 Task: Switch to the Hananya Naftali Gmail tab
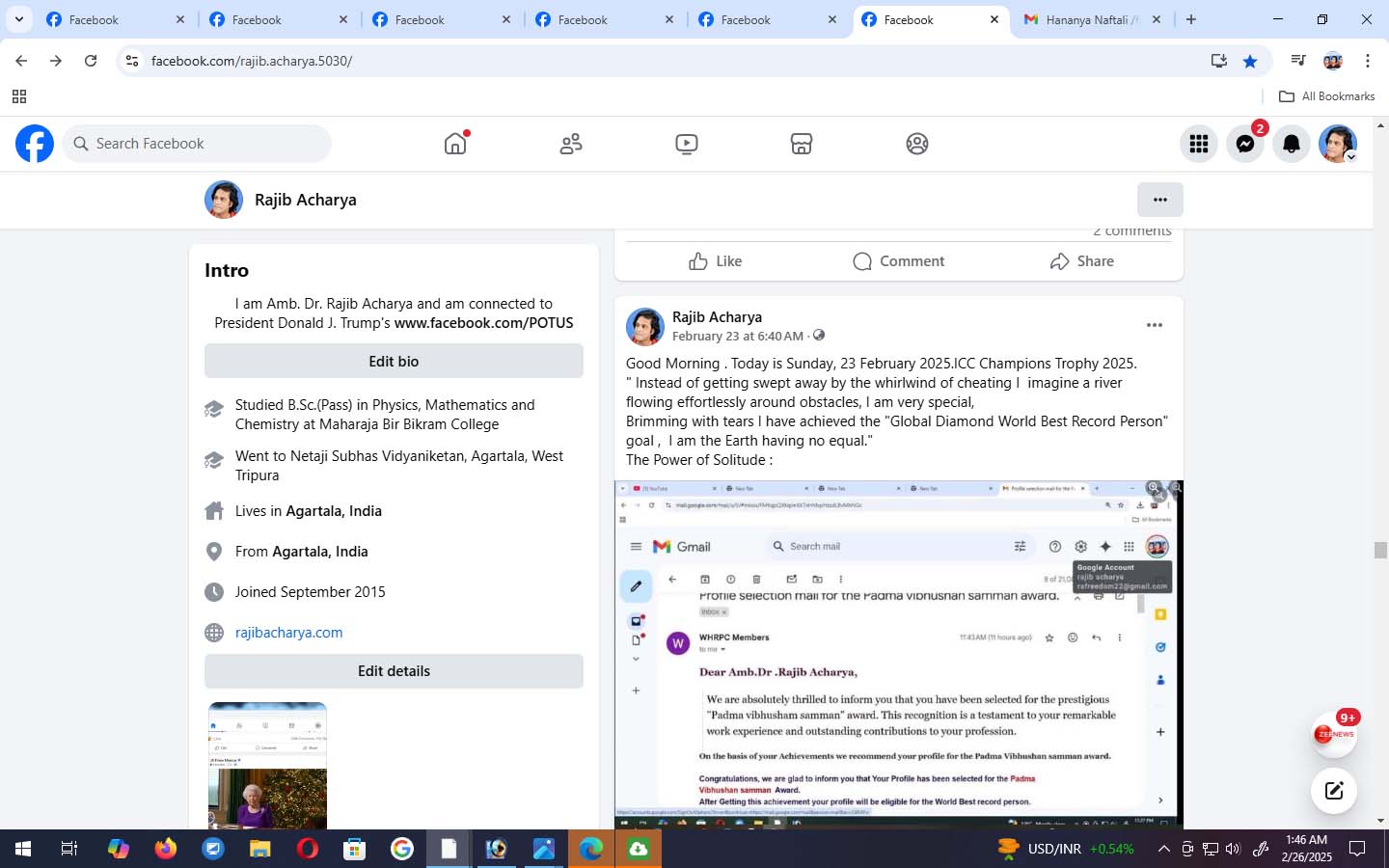coord(1092,19)
